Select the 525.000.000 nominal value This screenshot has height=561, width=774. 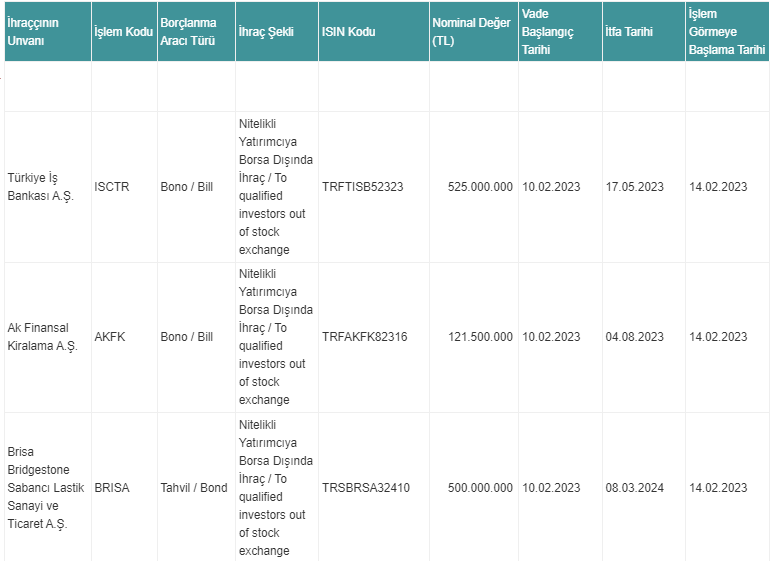pos(480,187)
